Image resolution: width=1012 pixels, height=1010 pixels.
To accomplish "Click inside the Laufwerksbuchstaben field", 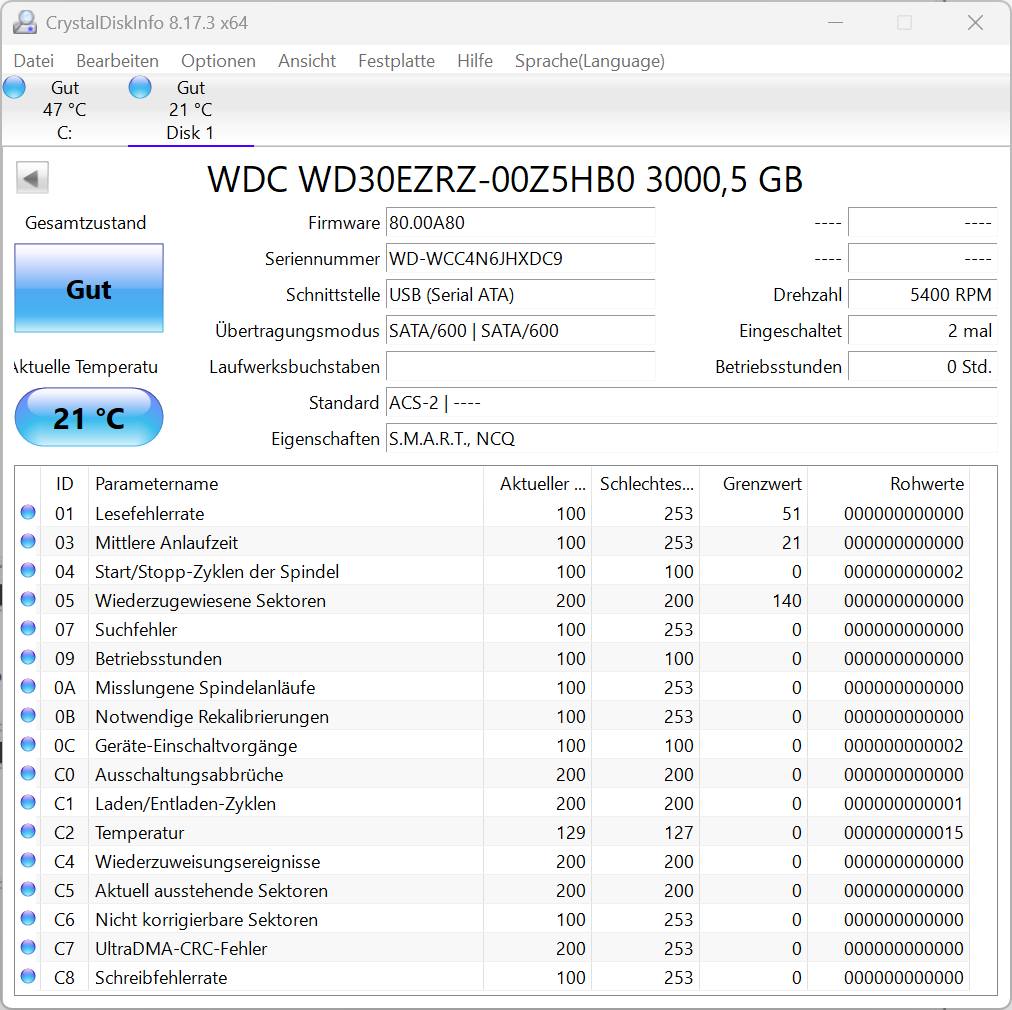I will (x=520, y=366).
